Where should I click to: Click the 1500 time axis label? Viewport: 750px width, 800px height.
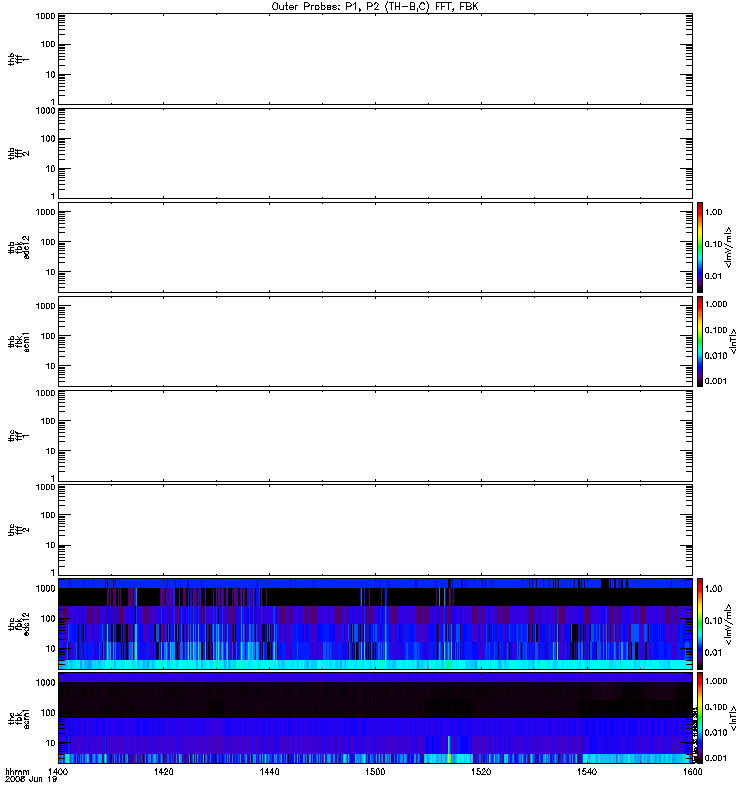[375, 771]
